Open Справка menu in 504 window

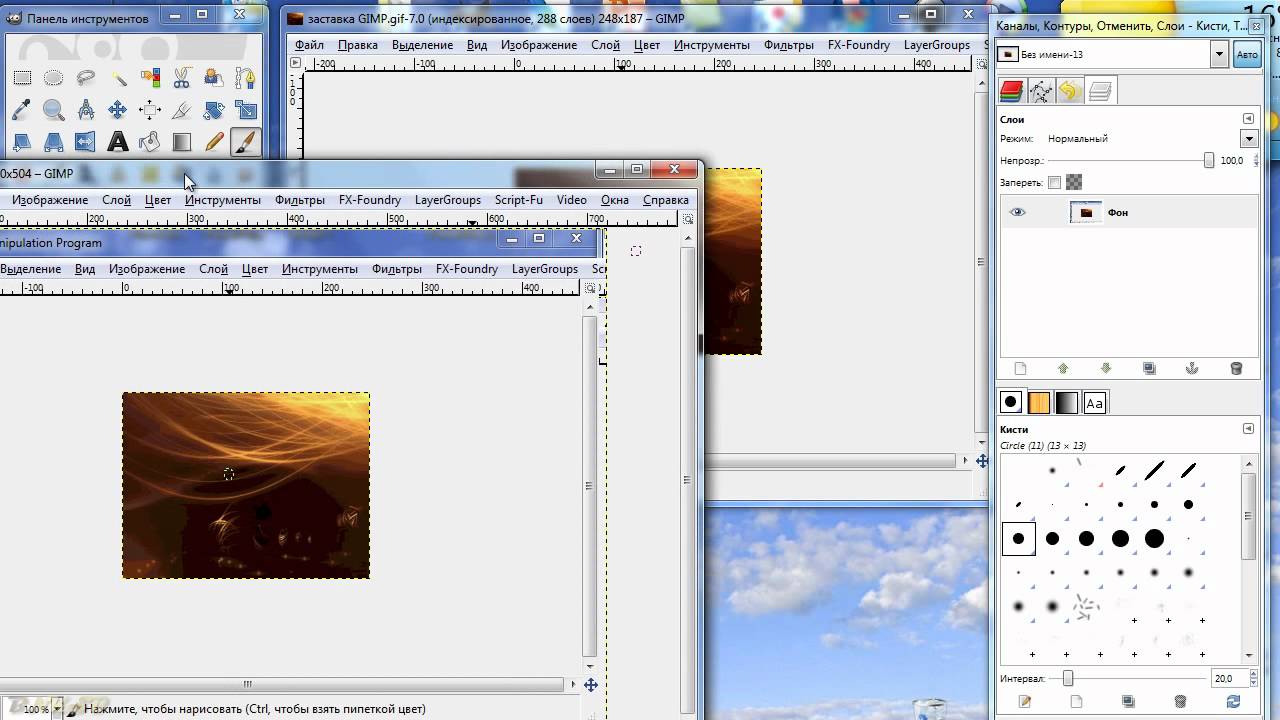tap(666, 200)
